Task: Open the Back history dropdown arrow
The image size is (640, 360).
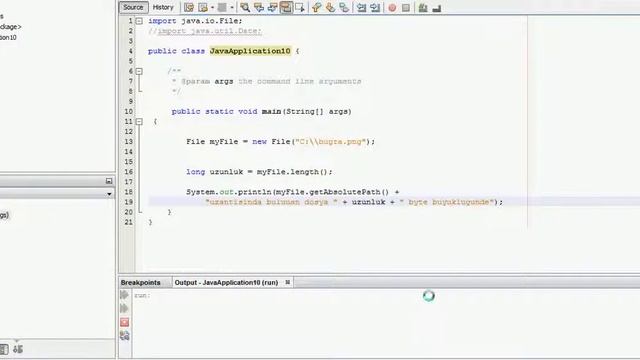Action: coord(212,7)
